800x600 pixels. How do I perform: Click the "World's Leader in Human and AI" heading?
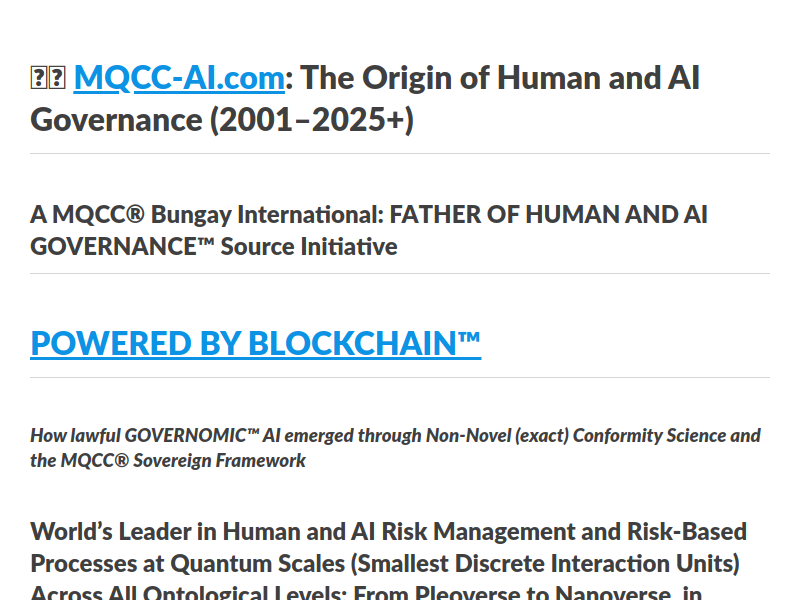coord(203,532)
